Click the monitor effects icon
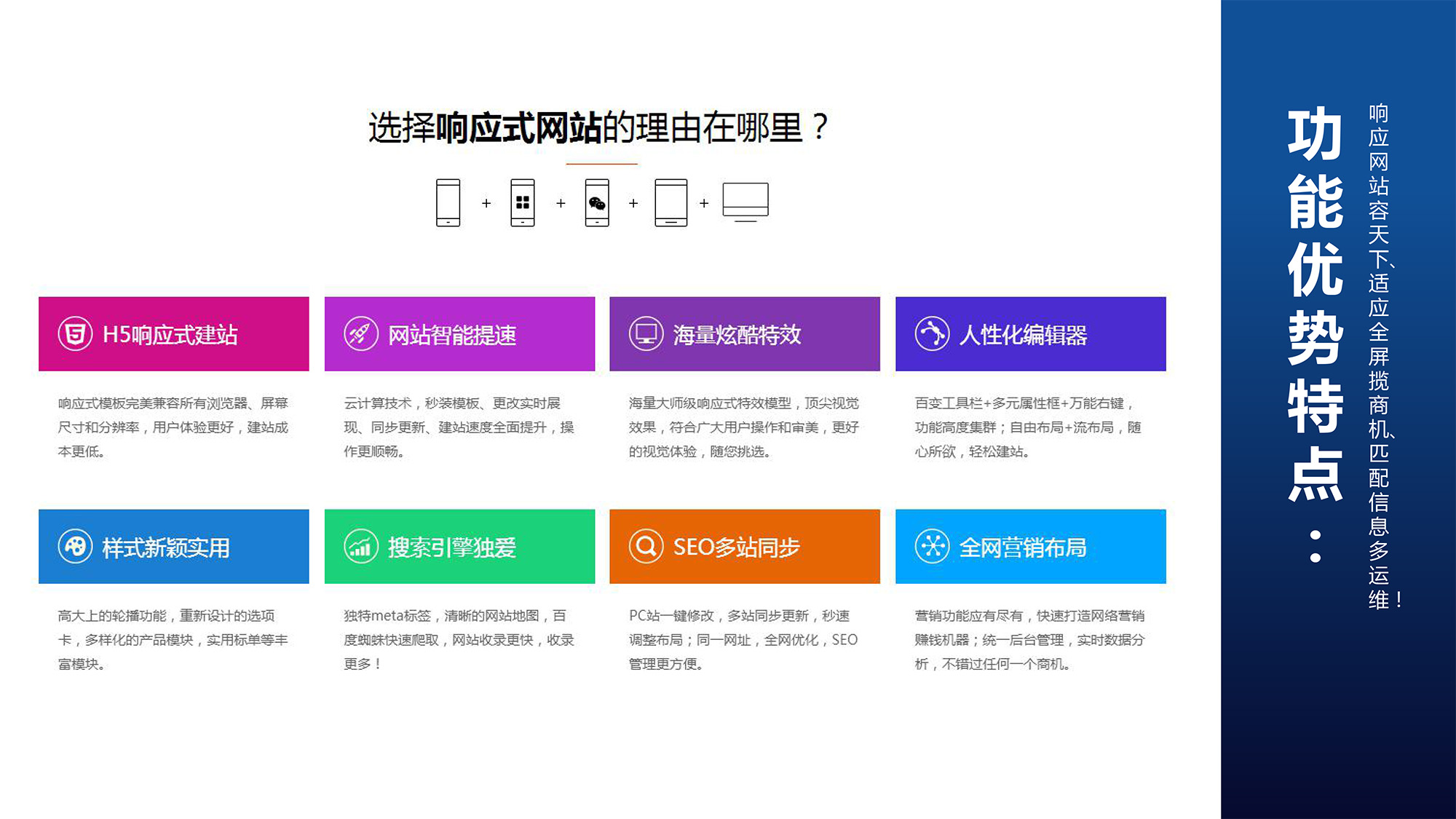1456x819 pixels. (646, 334)
